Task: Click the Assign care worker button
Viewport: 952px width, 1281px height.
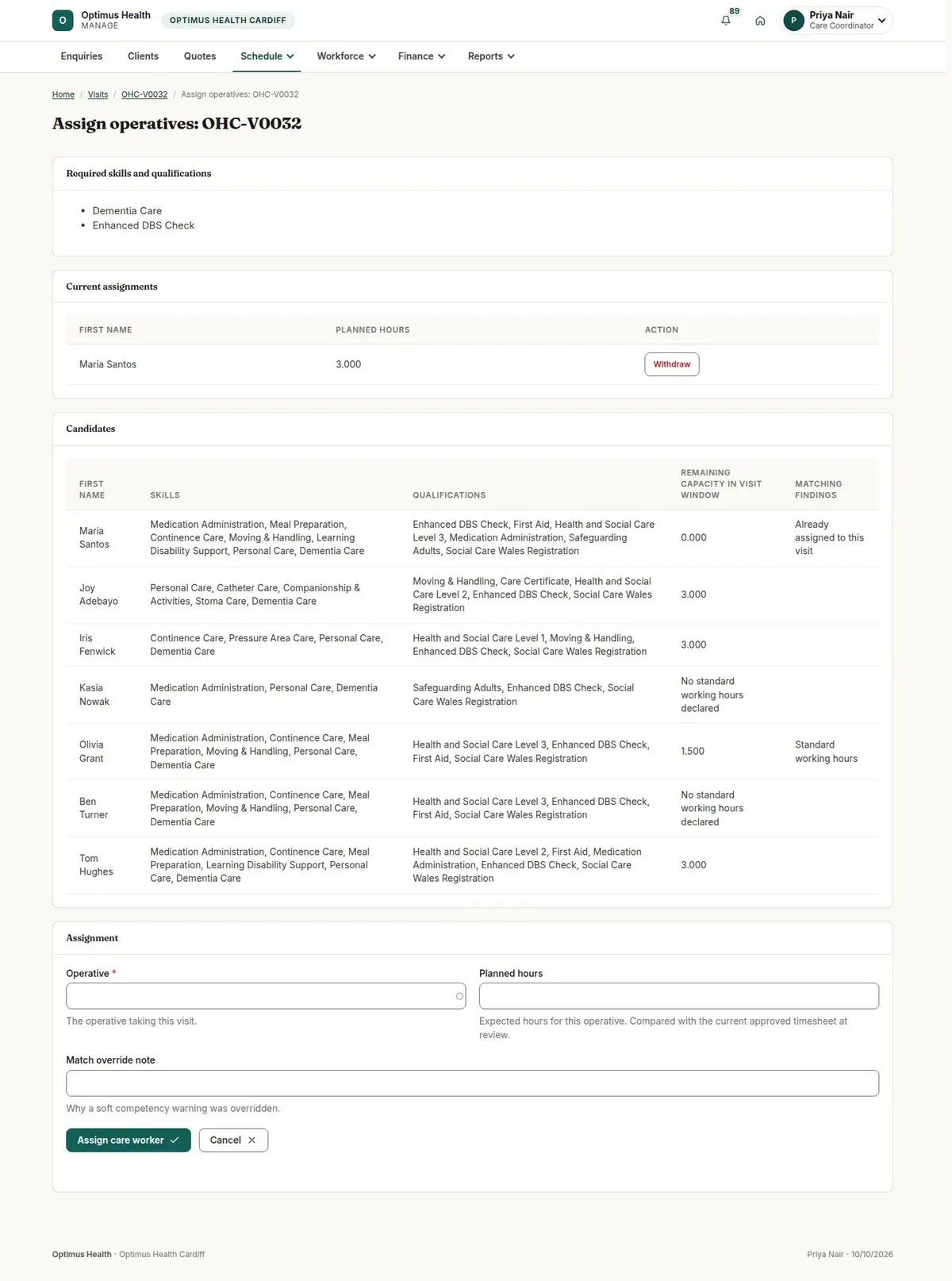Action: click(129, 1140)
